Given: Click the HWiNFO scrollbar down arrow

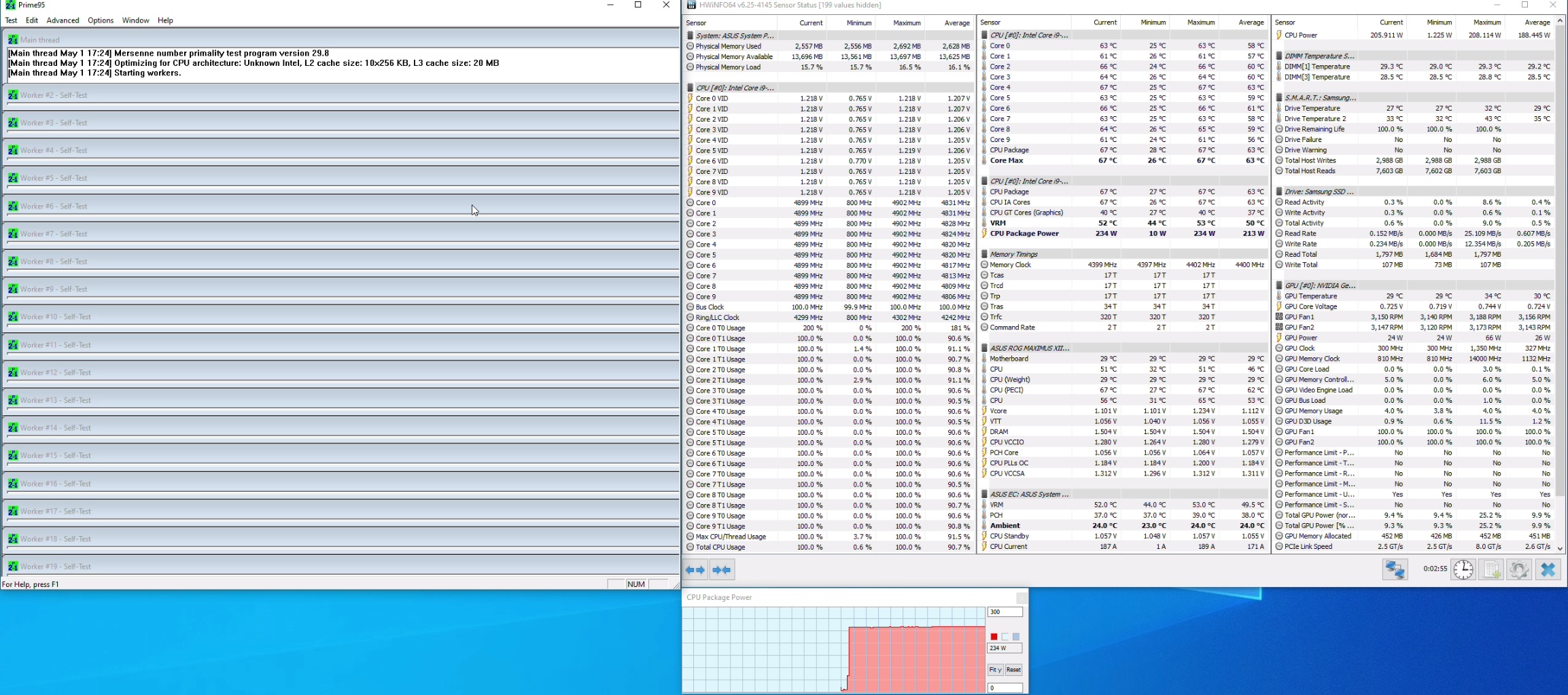Looking at the screenshot, I should (x=1560, y=548).
